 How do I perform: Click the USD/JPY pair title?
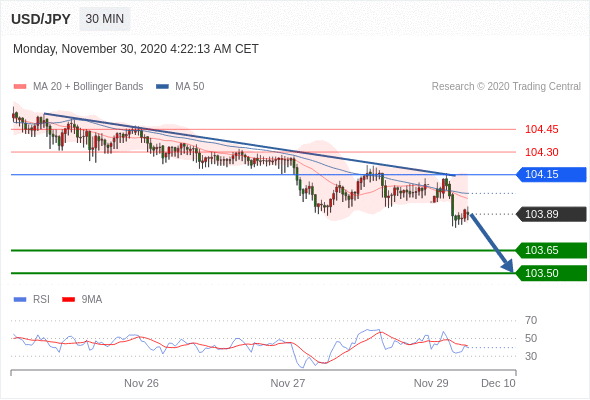pos(41,19)
